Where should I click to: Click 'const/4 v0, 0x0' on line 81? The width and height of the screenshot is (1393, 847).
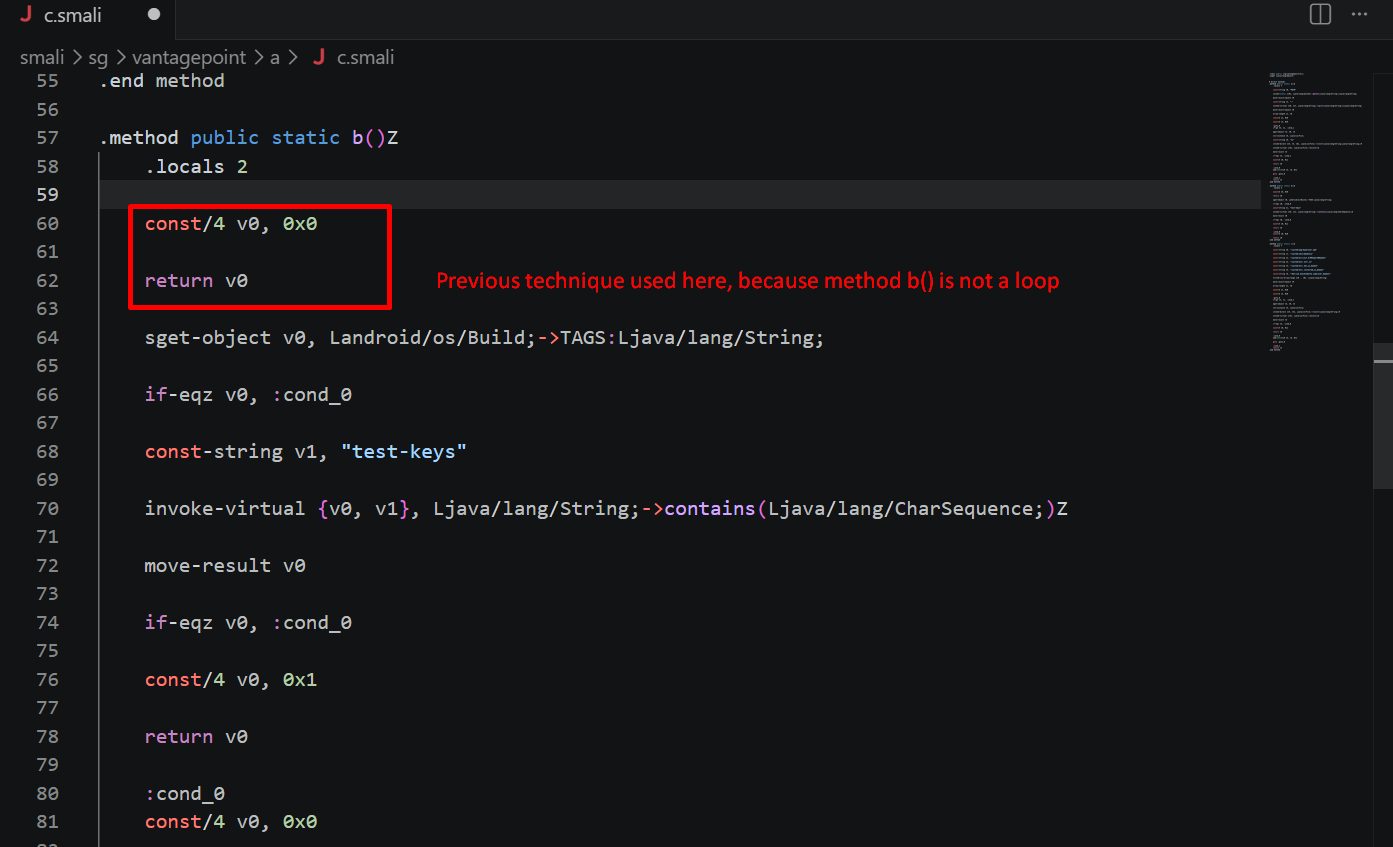click(231, 822)
